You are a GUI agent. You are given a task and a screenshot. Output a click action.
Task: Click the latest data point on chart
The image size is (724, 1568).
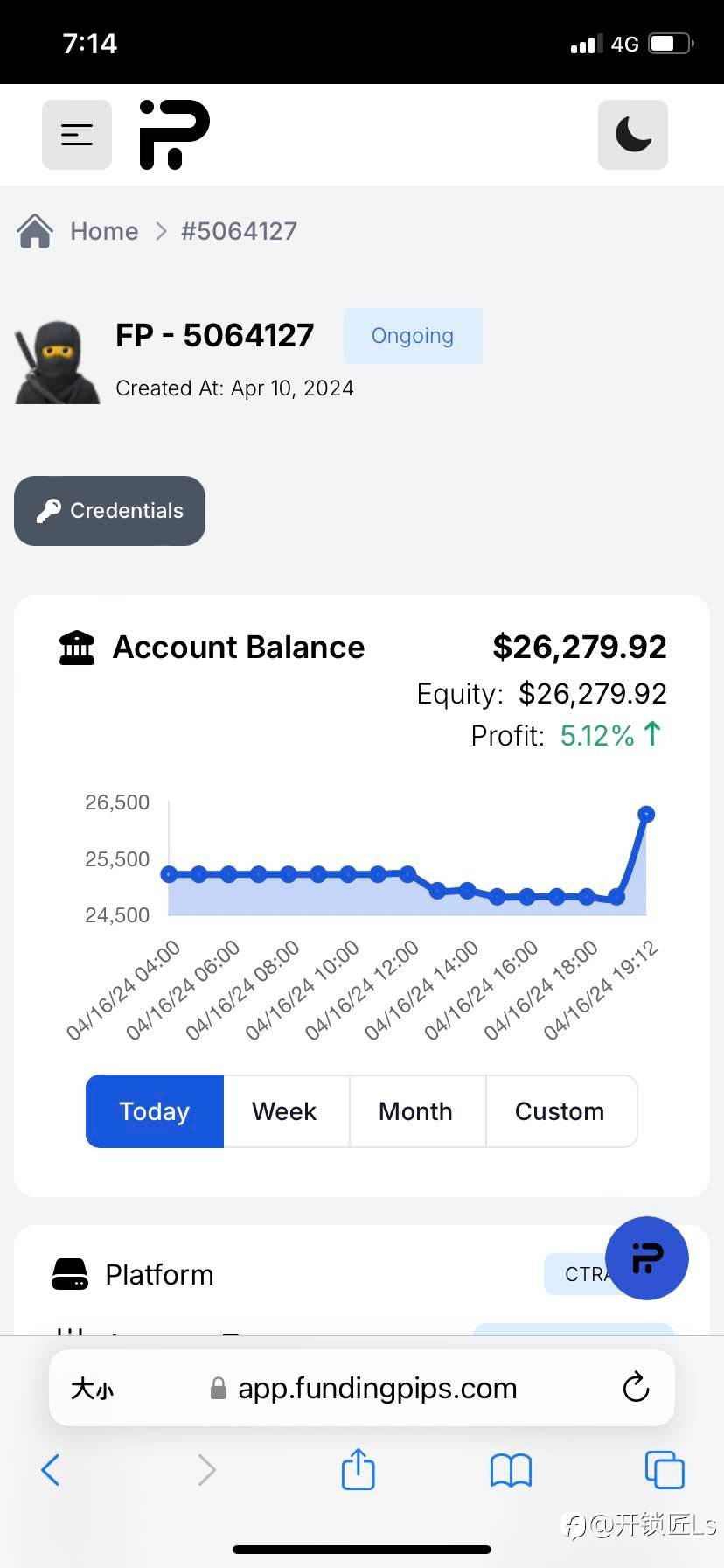pos(646,815)
